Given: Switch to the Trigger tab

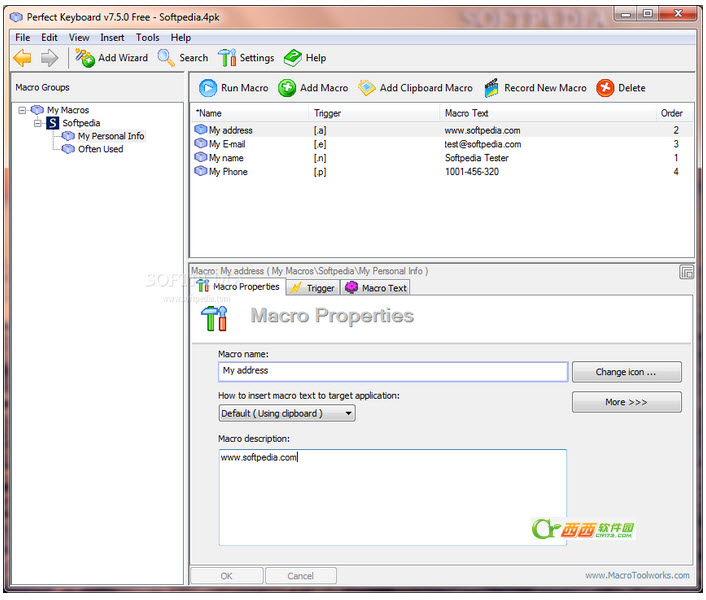Looking at the screenshot, I should 313,288.
